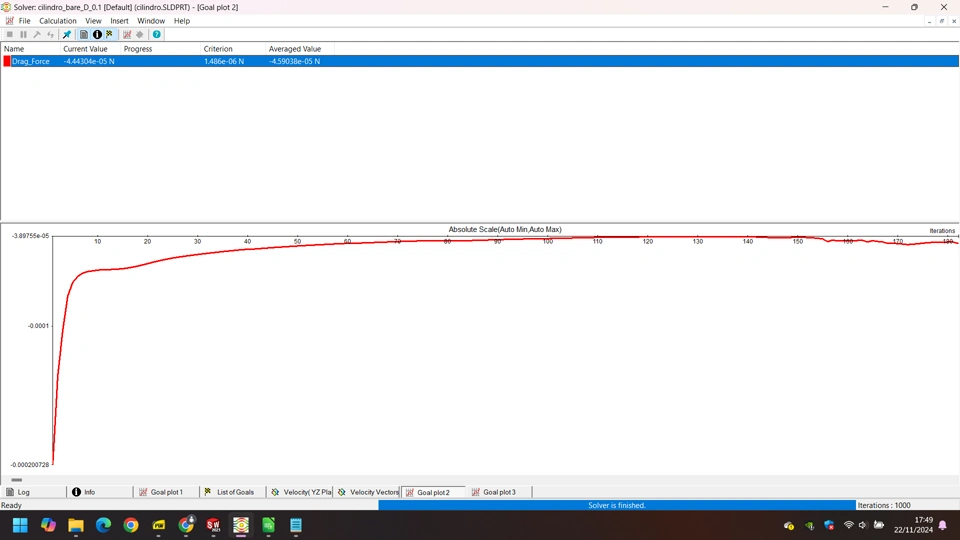Image resolution: width=960 pixels, height=540 pixels.
Task: Open the Insert menu
Action: (119, 21)
